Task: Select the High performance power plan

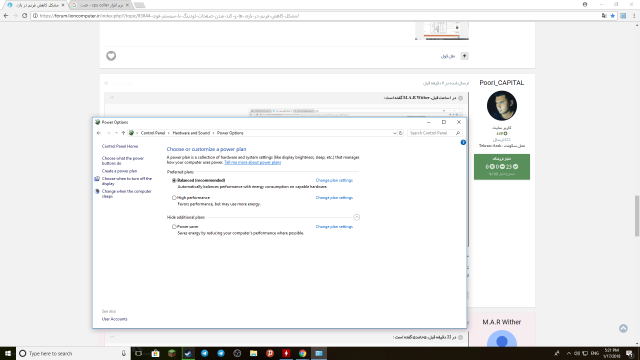Action: pos(174,198)
